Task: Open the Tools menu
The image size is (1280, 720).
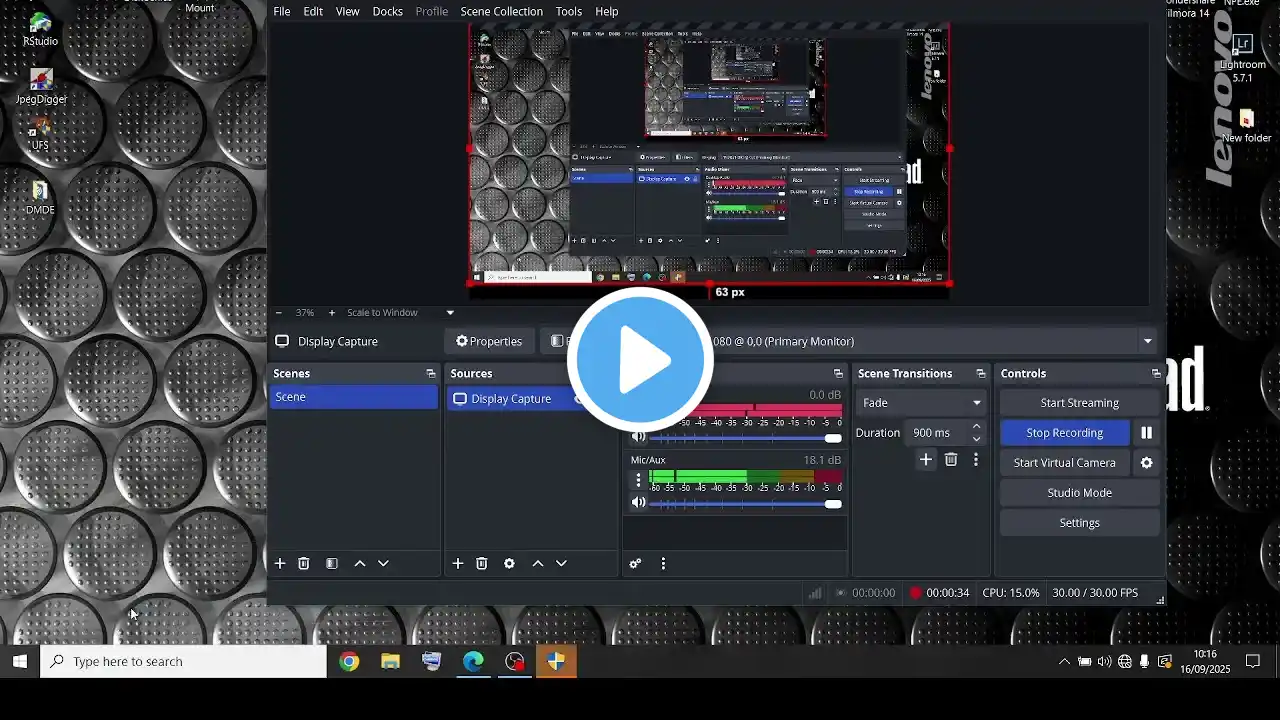Action: coord(569,11)
